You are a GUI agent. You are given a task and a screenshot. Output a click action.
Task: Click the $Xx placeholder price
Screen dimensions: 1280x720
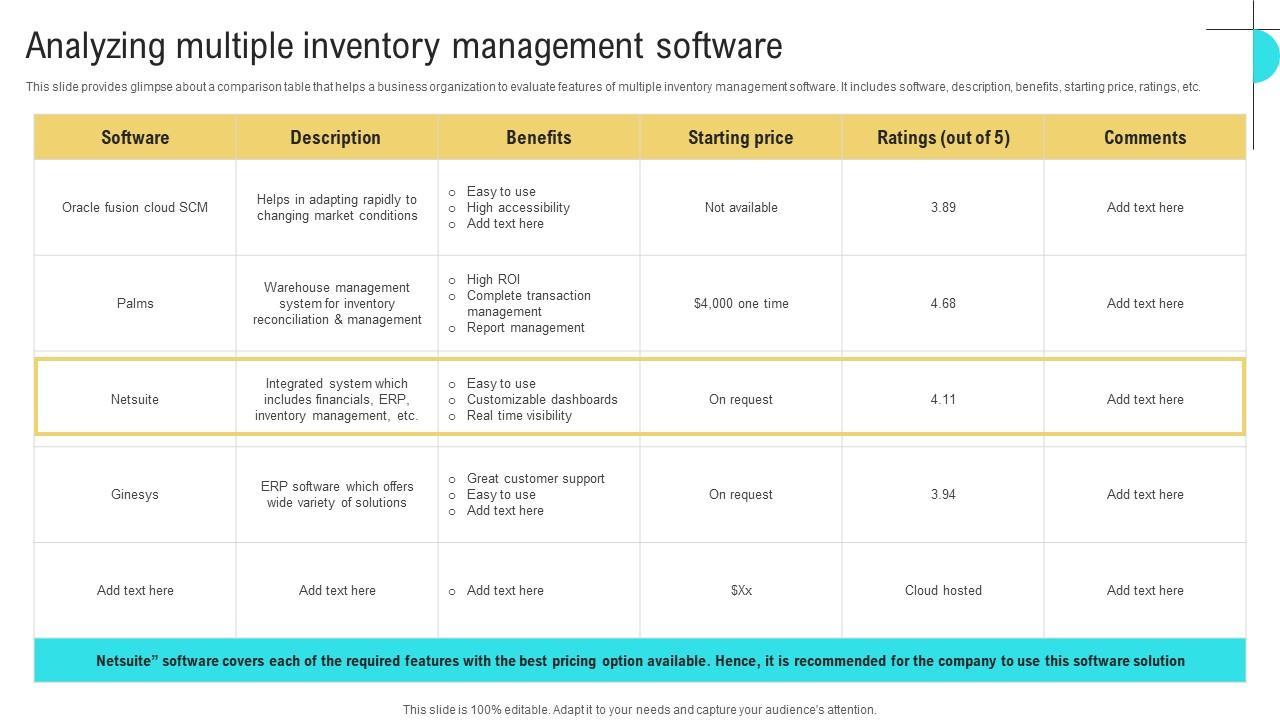741,591
